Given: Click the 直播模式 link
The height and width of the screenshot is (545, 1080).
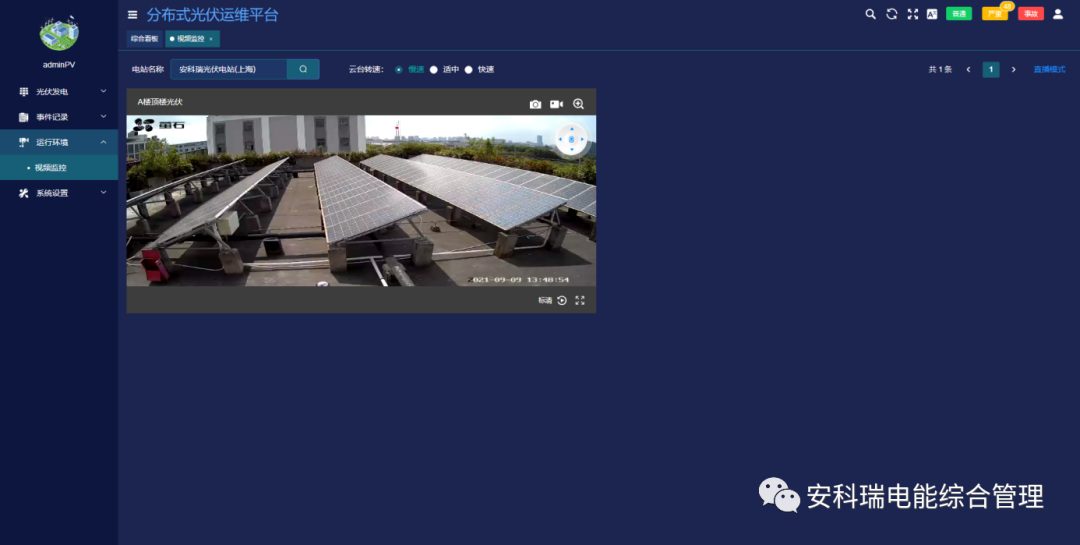Looking at the screenshot, I should [1049, 70].
